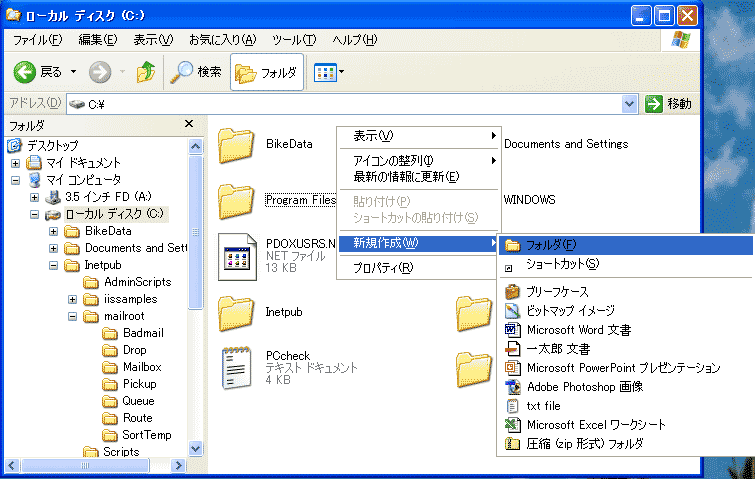This screenshot has width=755, height=479.
Task: Open the ツール(T) menu
Action: tap(294, 40)
